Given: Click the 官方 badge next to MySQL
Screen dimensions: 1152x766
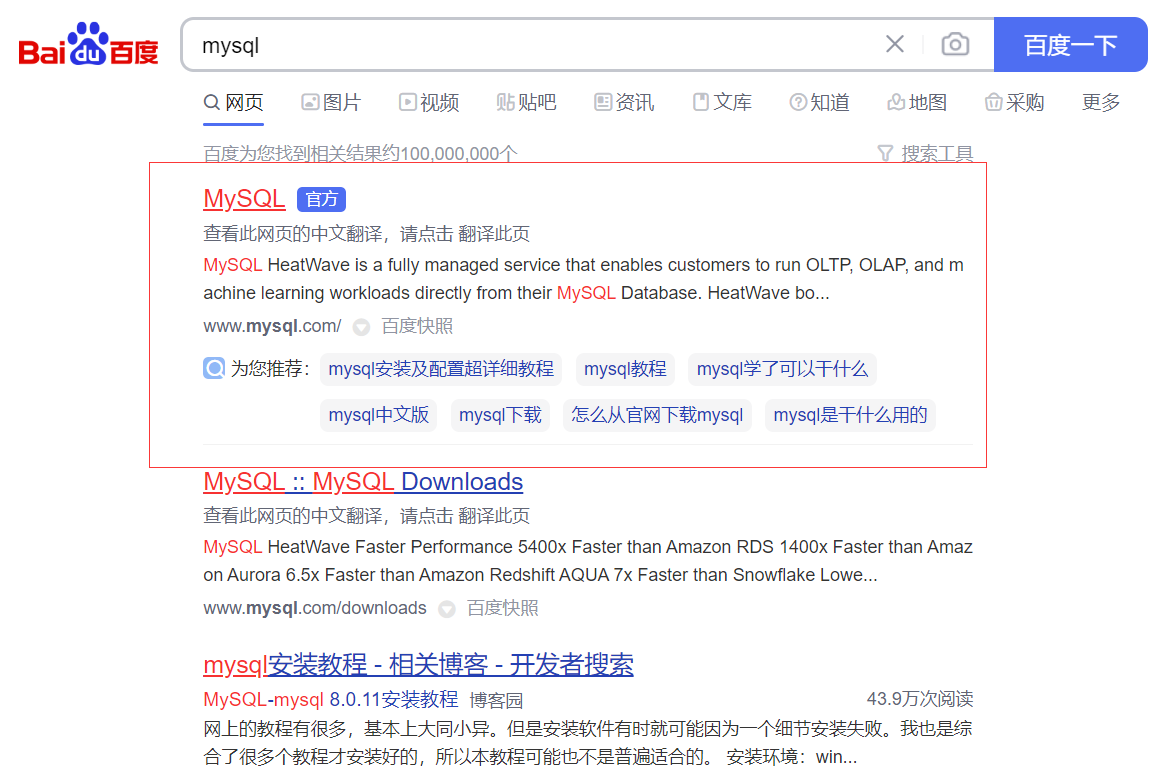Looking at the screenshot, I should point(321,199).
